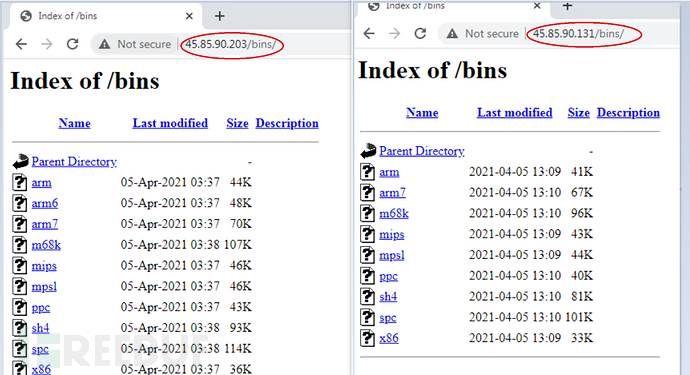This screenshot has height=375, width=690.
Task: Reload the 45.85.90.203 /bins page
Action: [x=73, y=44]
